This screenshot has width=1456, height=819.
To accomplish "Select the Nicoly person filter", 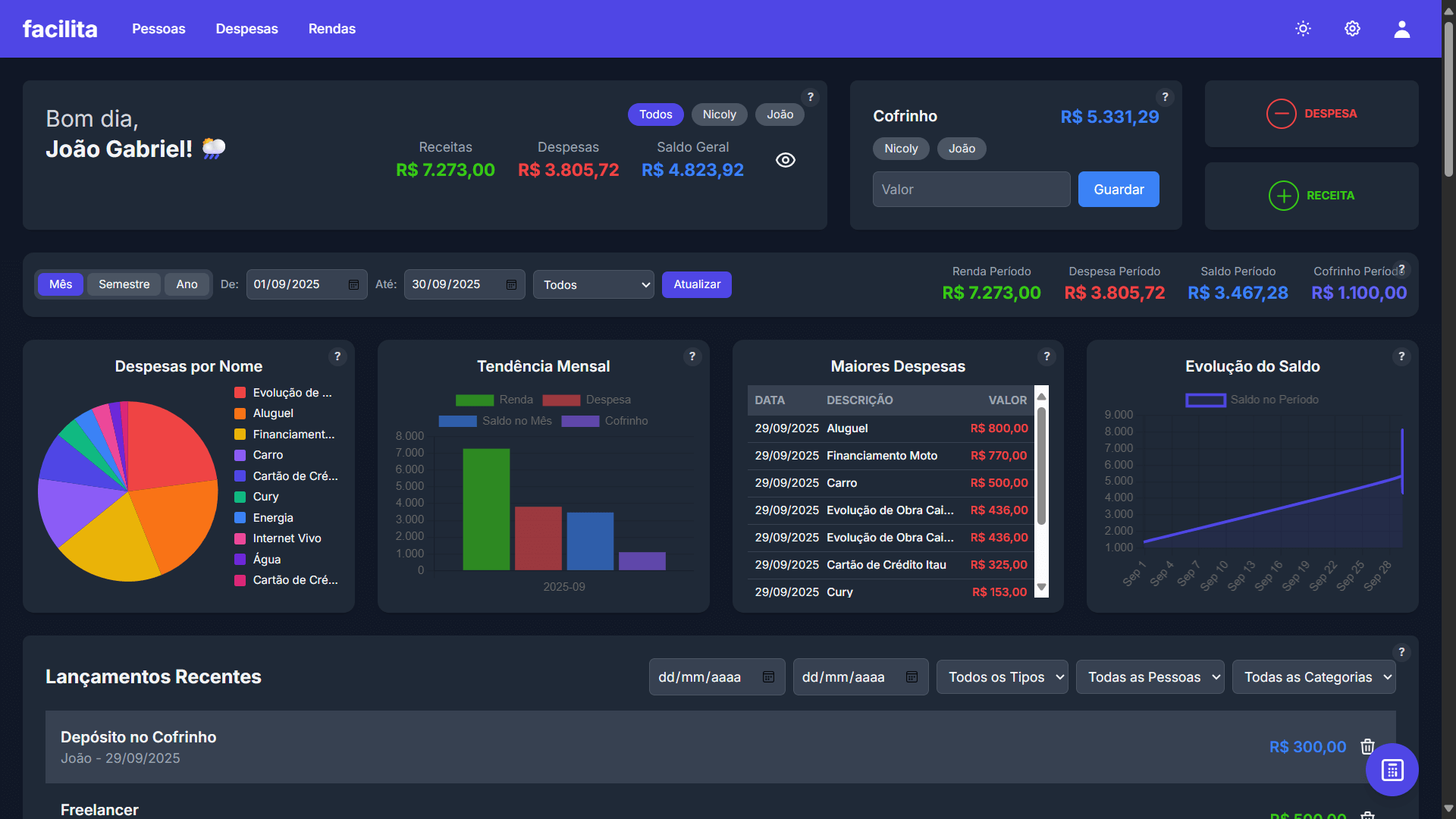I will pyautogui.click(x=719, y=114).
